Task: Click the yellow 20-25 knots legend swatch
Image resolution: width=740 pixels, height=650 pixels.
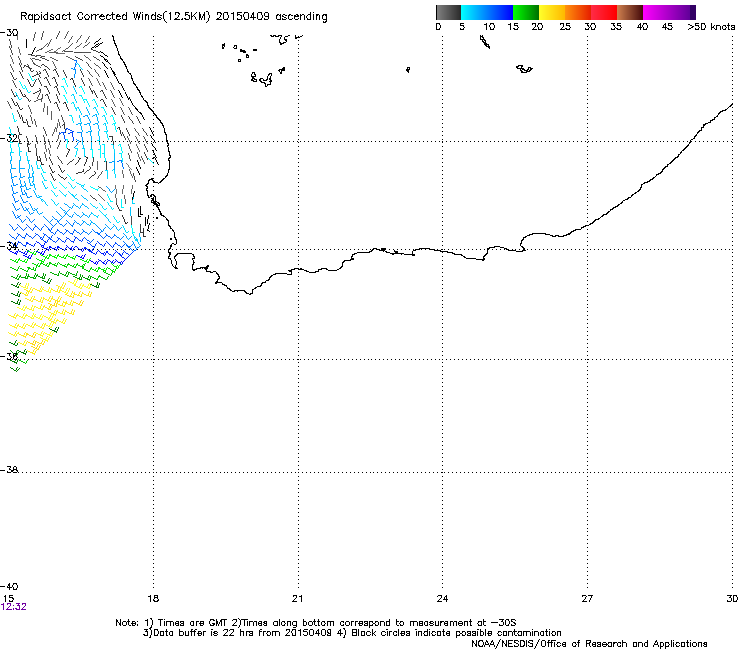Action: (x=552, y=12)
